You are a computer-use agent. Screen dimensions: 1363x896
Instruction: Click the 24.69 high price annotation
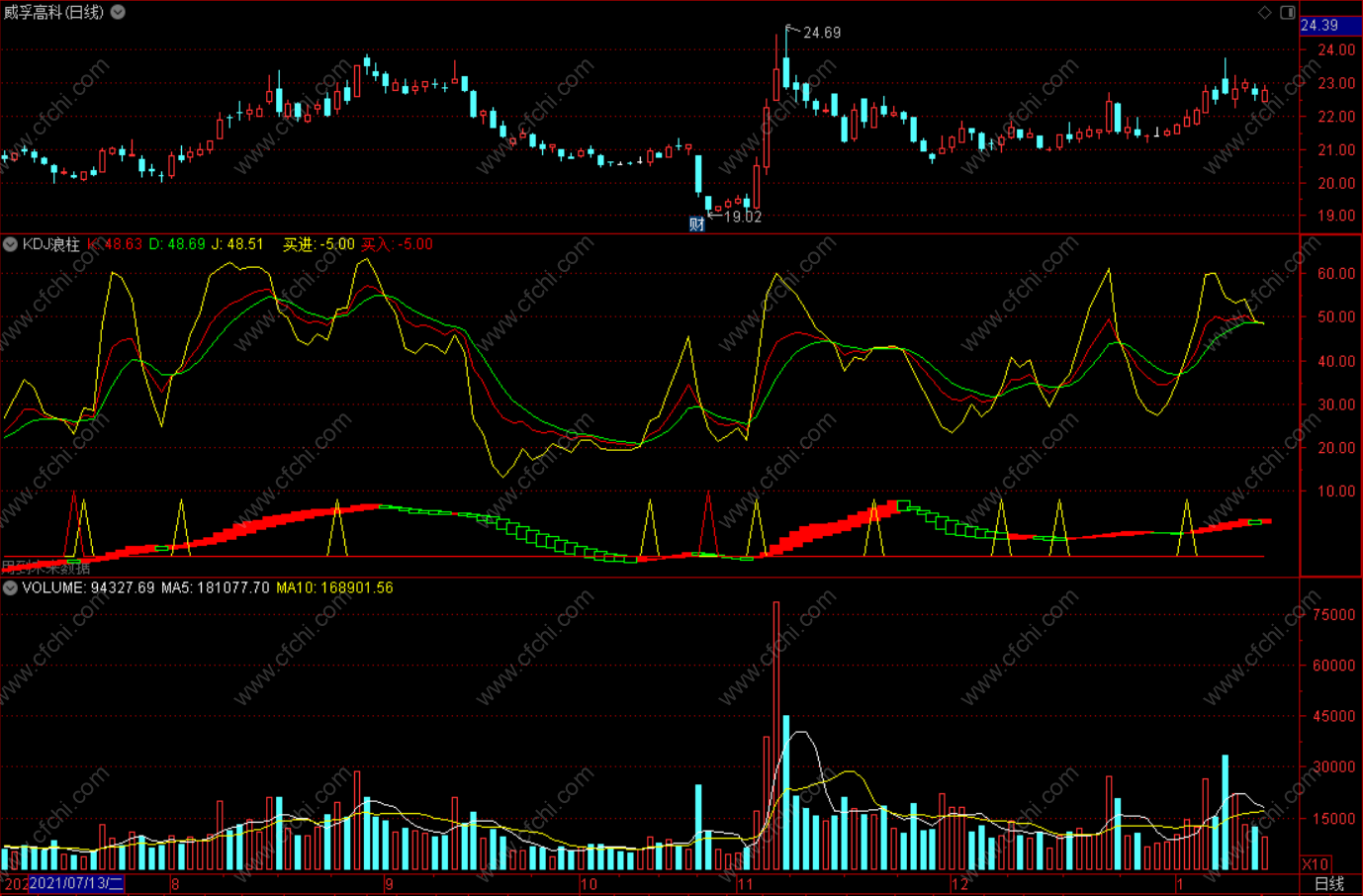click(x=822, y=33)
